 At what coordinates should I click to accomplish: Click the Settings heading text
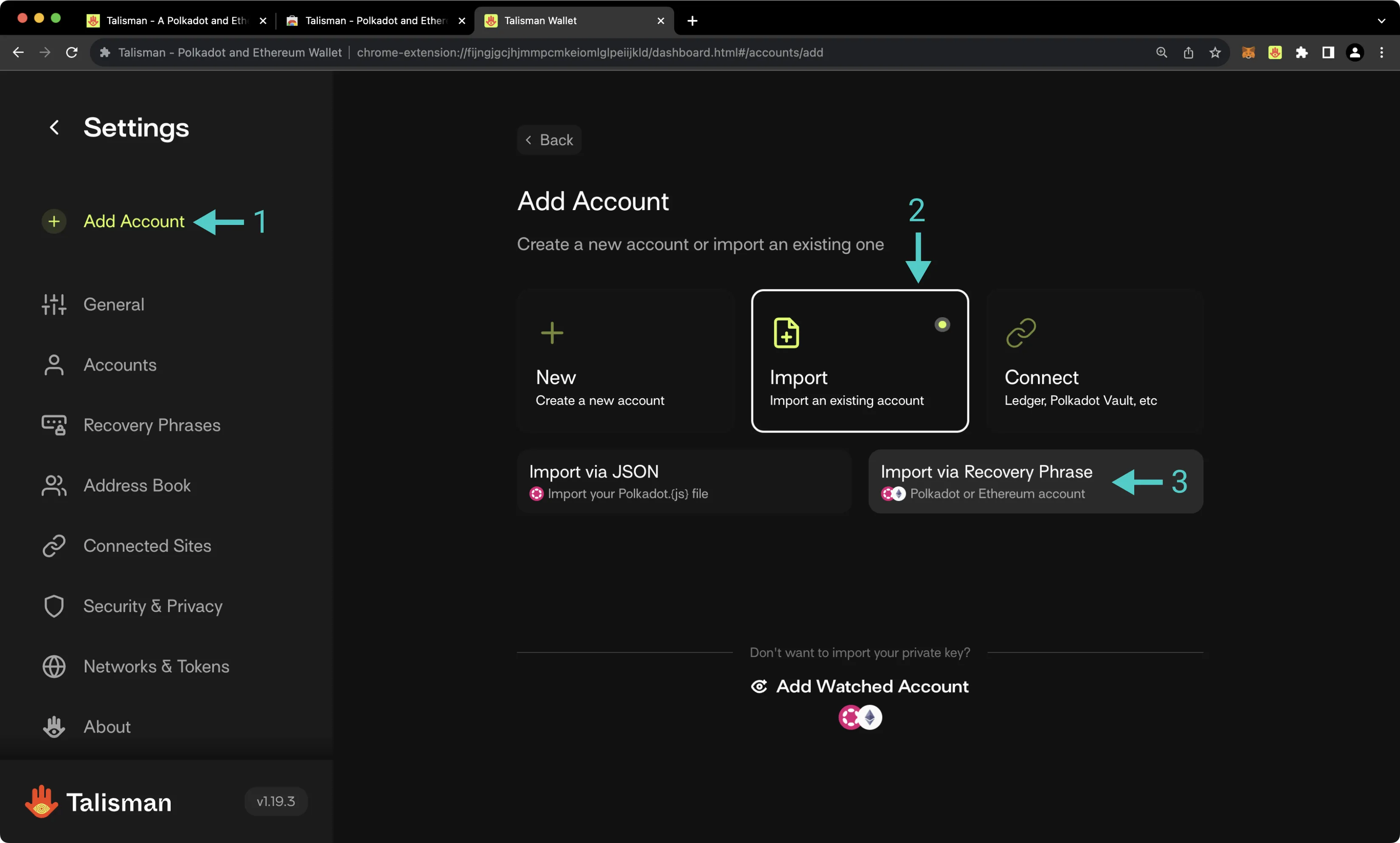pos(136,127)
